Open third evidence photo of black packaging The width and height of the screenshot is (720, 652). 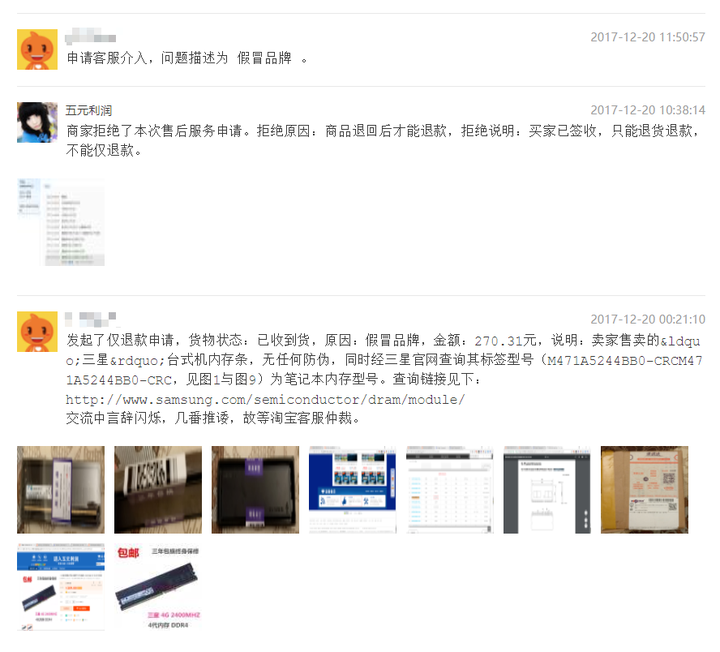(x=255, y=489)
